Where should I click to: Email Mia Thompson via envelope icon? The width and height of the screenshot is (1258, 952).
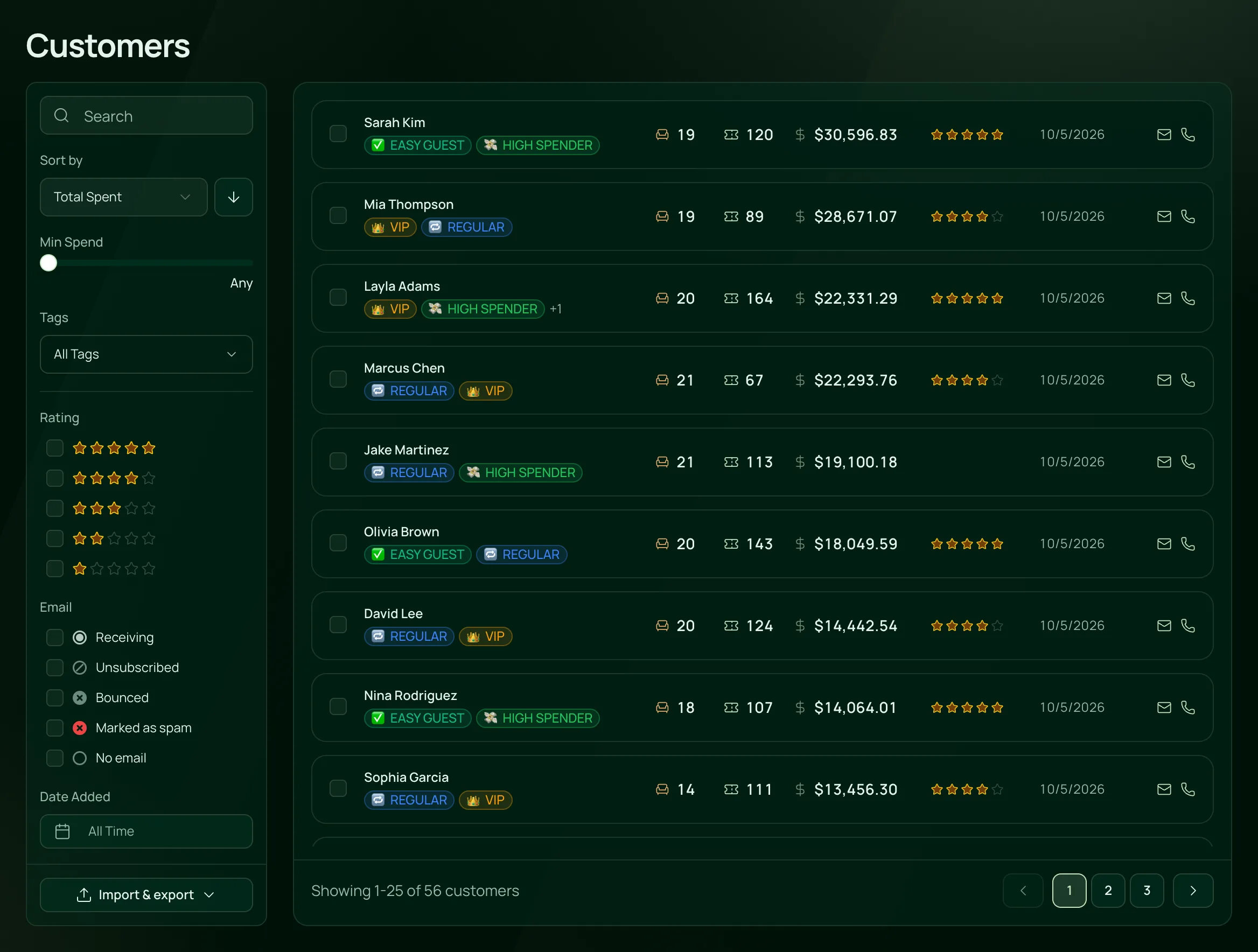click(1164, 216)
